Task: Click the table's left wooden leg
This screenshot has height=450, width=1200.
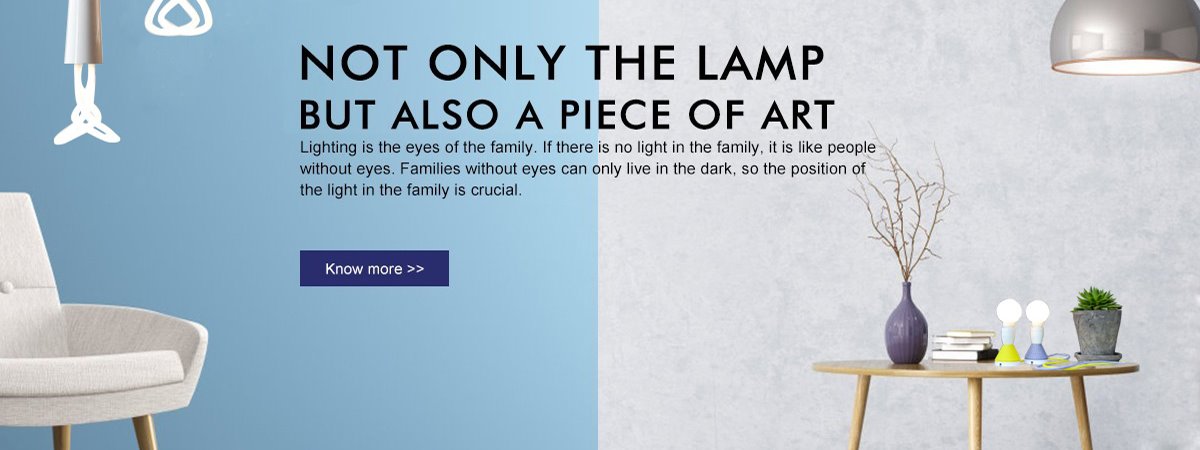Action: tap(859, 412)
